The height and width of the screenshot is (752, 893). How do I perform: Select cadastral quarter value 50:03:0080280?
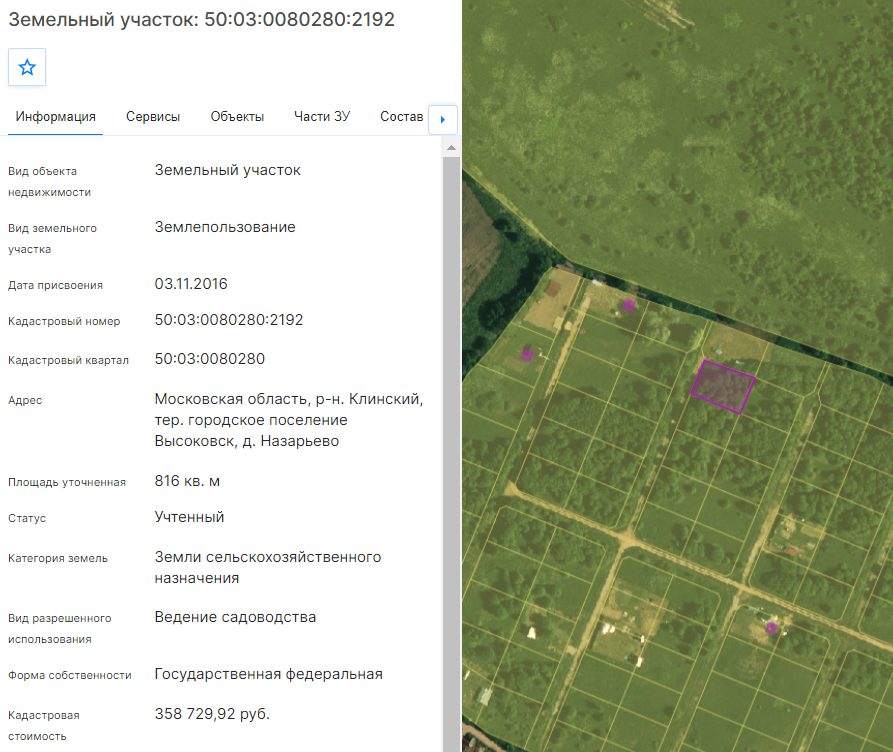pyautogui.click(x=210, y=359)
